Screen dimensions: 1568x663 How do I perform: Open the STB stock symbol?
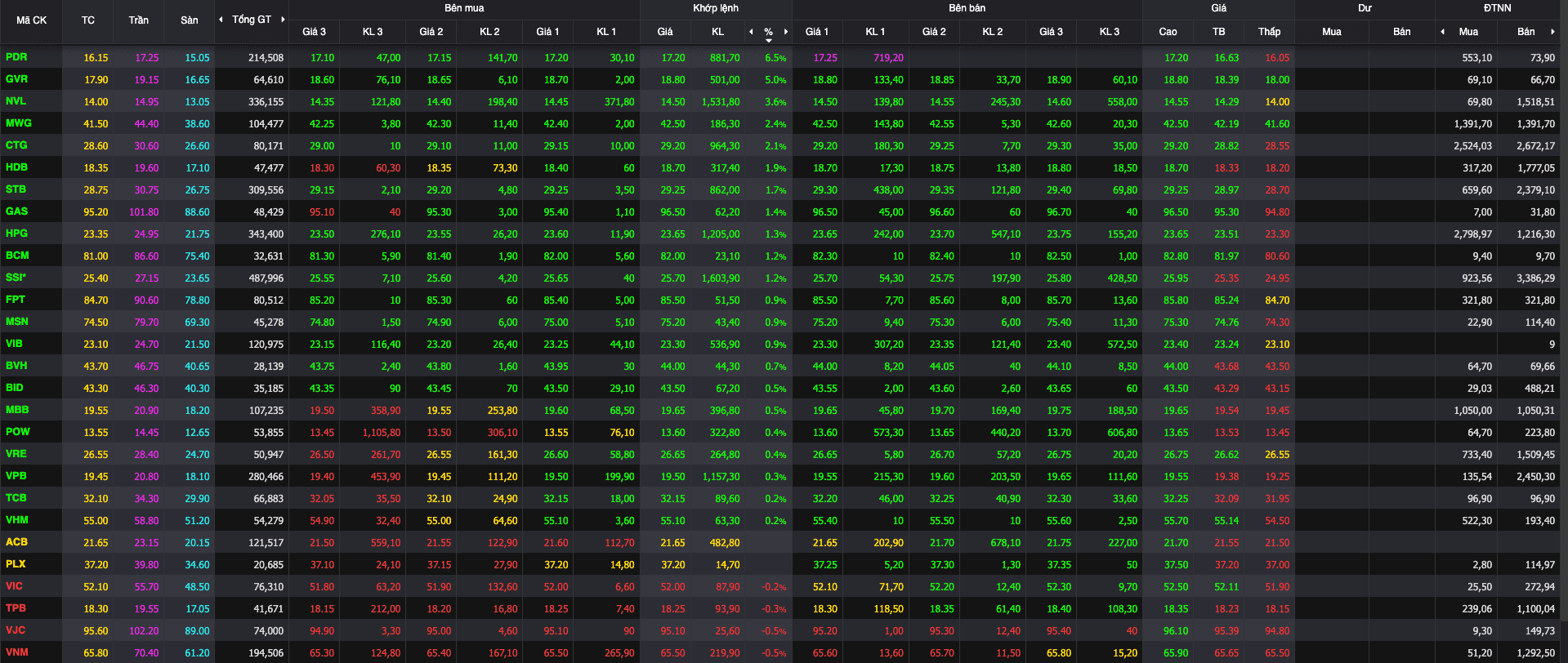[16, 189]
